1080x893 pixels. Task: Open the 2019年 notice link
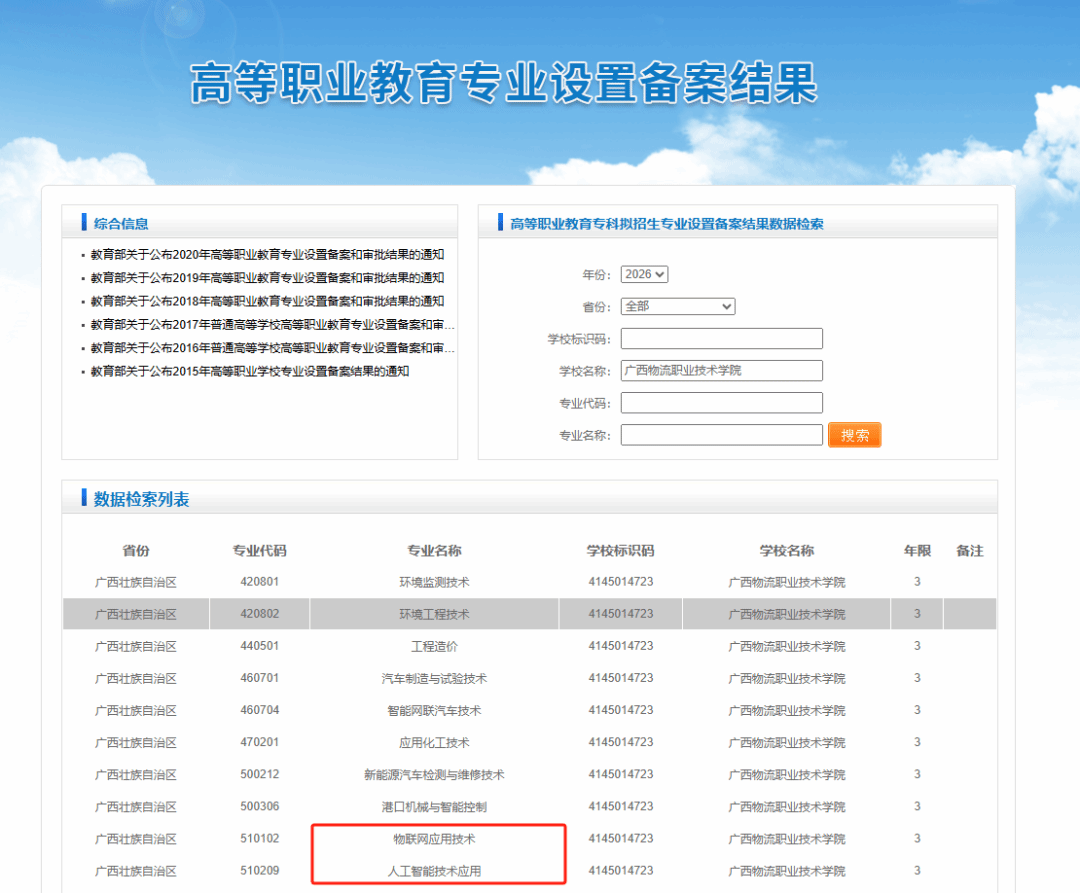point(267,278)
